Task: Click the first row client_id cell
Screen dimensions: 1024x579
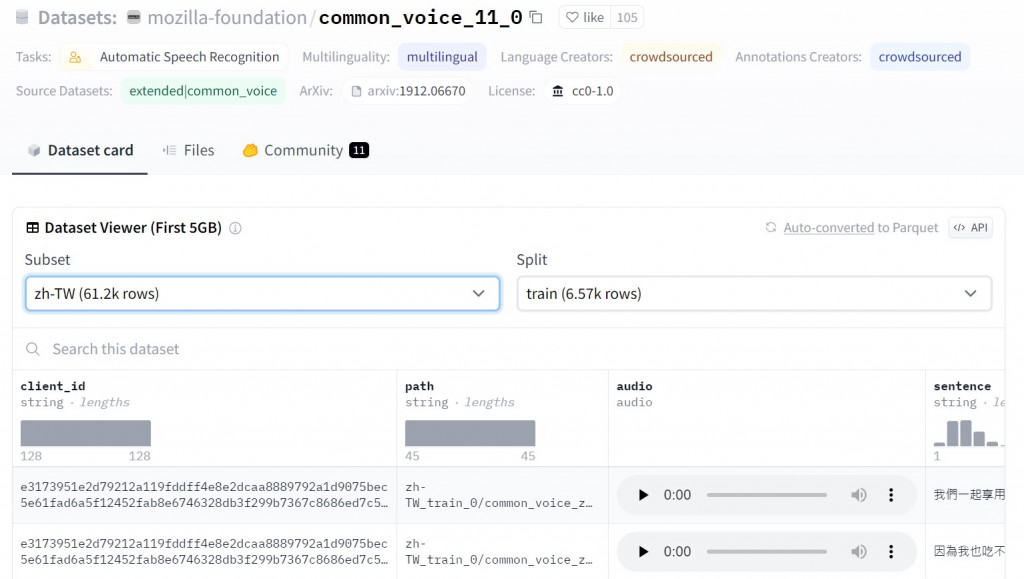Action: tap(204, 495)
